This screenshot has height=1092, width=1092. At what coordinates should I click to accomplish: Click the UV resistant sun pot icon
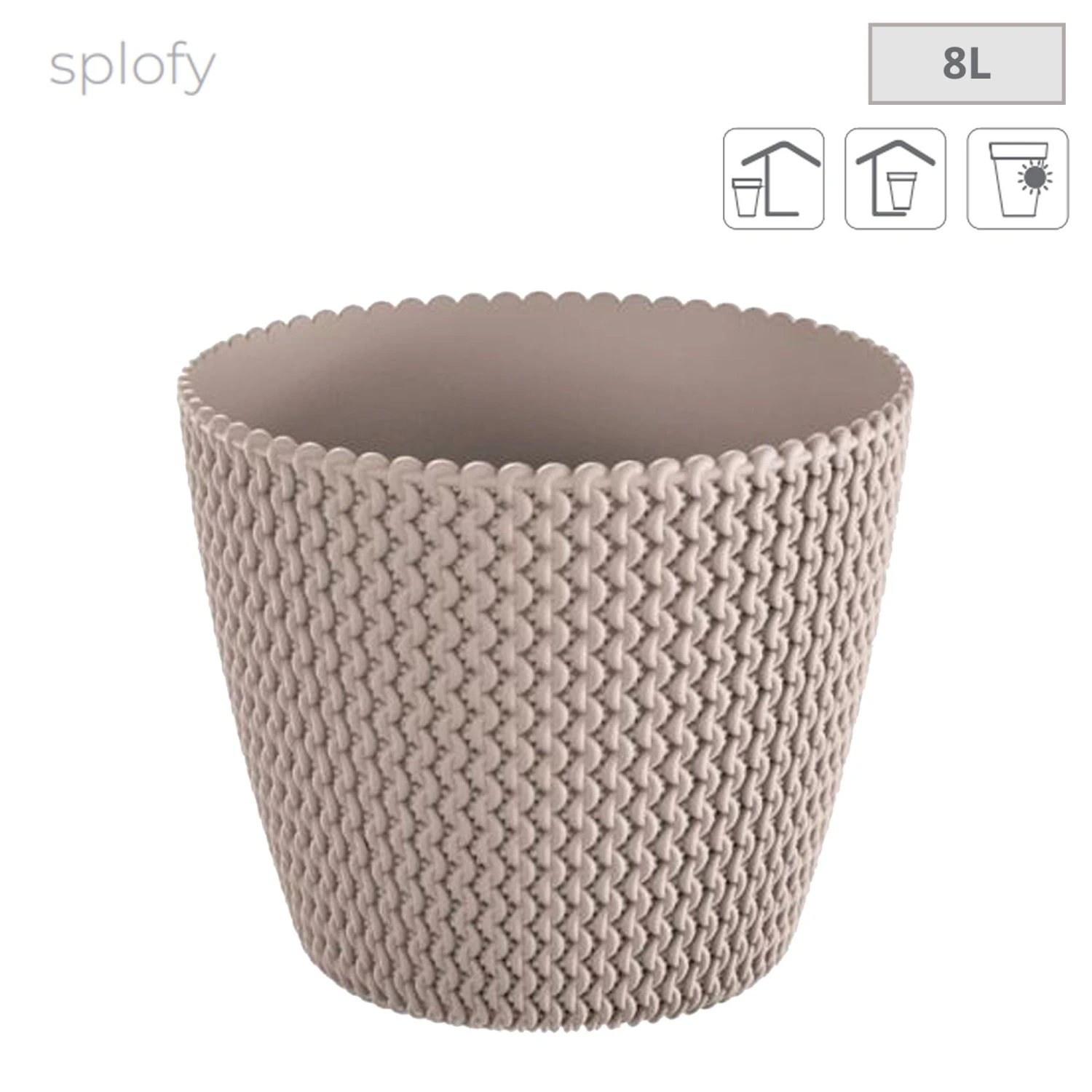tap(1018, 178)
